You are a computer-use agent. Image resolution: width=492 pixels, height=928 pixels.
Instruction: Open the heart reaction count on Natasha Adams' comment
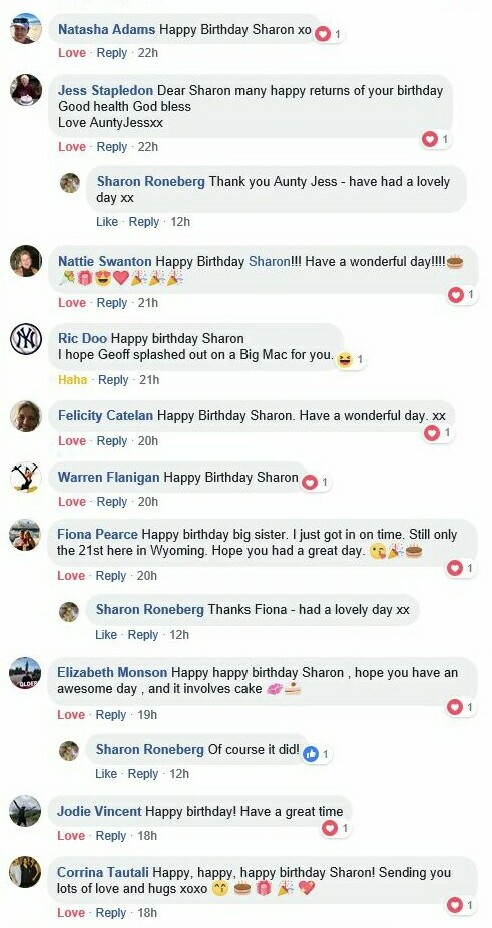point(329,34)
